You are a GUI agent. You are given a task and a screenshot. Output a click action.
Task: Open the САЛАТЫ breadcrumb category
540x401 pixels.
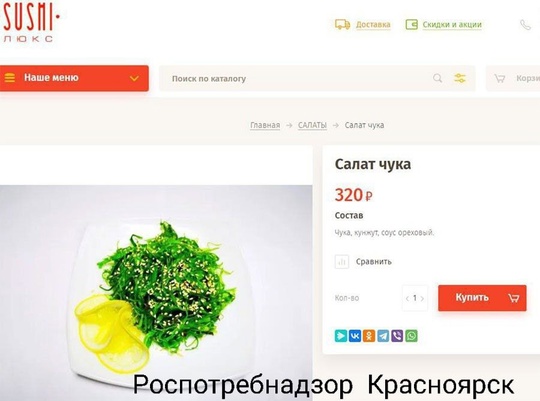tap(312, 125)
